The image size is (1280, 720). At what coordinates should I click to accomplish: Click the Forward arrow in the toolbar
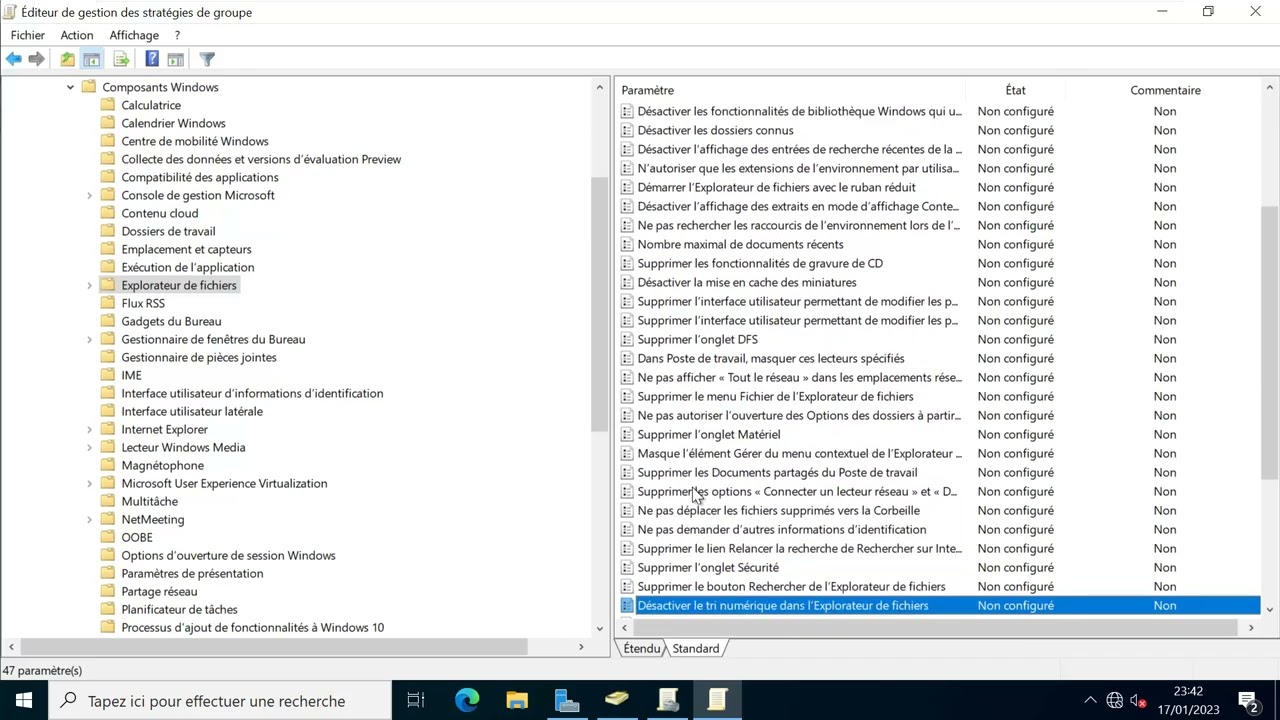[36, 59]
